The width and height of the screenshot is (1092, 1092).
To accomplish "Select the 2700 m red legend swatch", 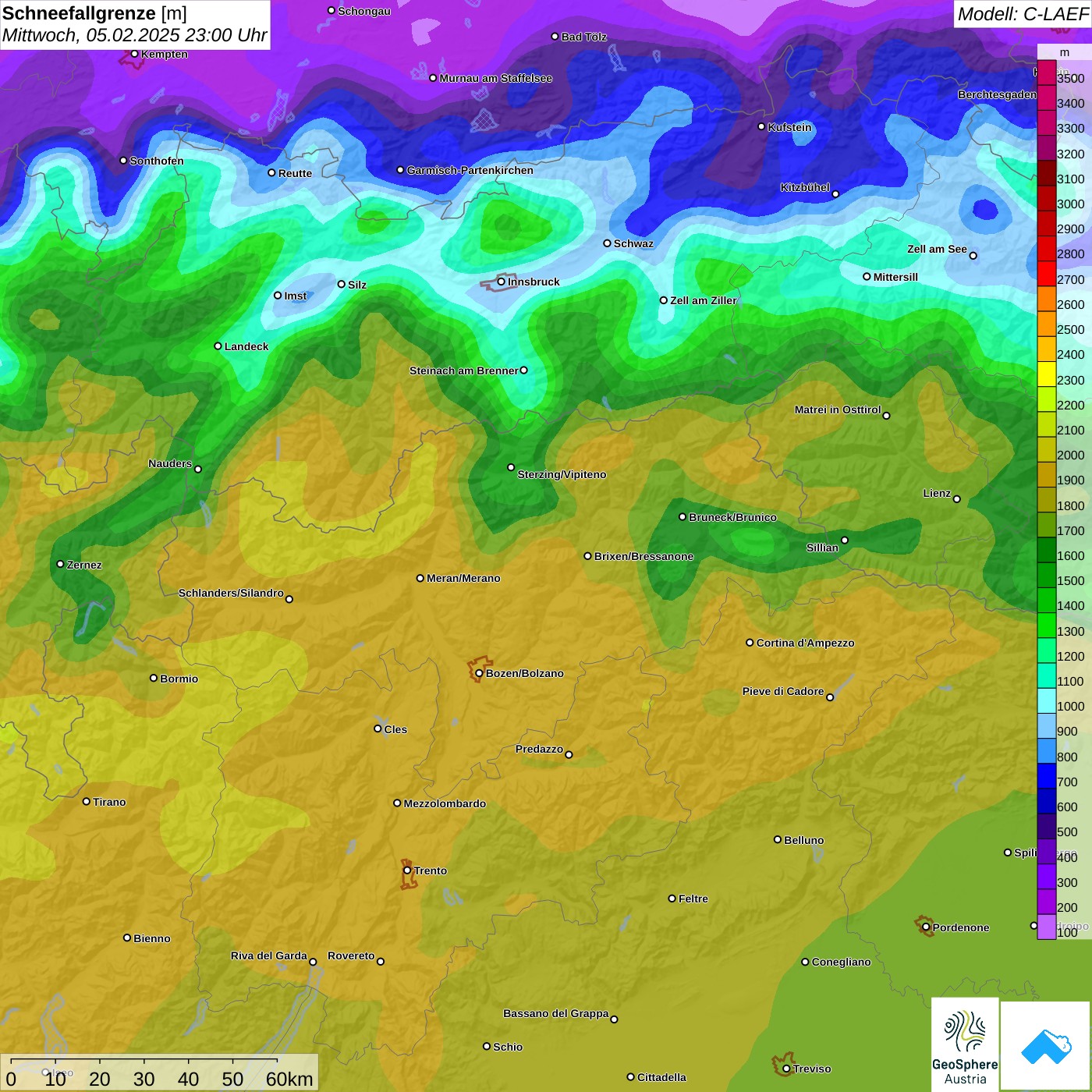I will coord(1046,273).
